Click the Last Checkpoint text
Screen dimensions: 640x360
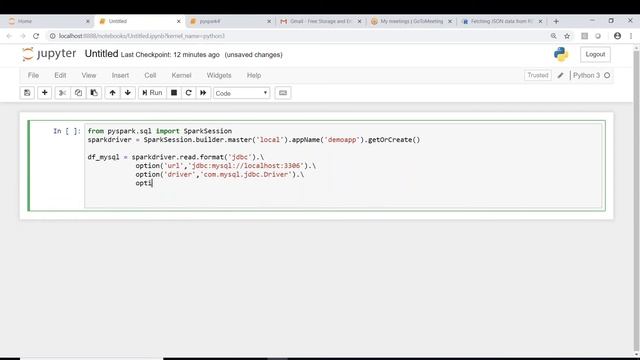tap(170, 55)
